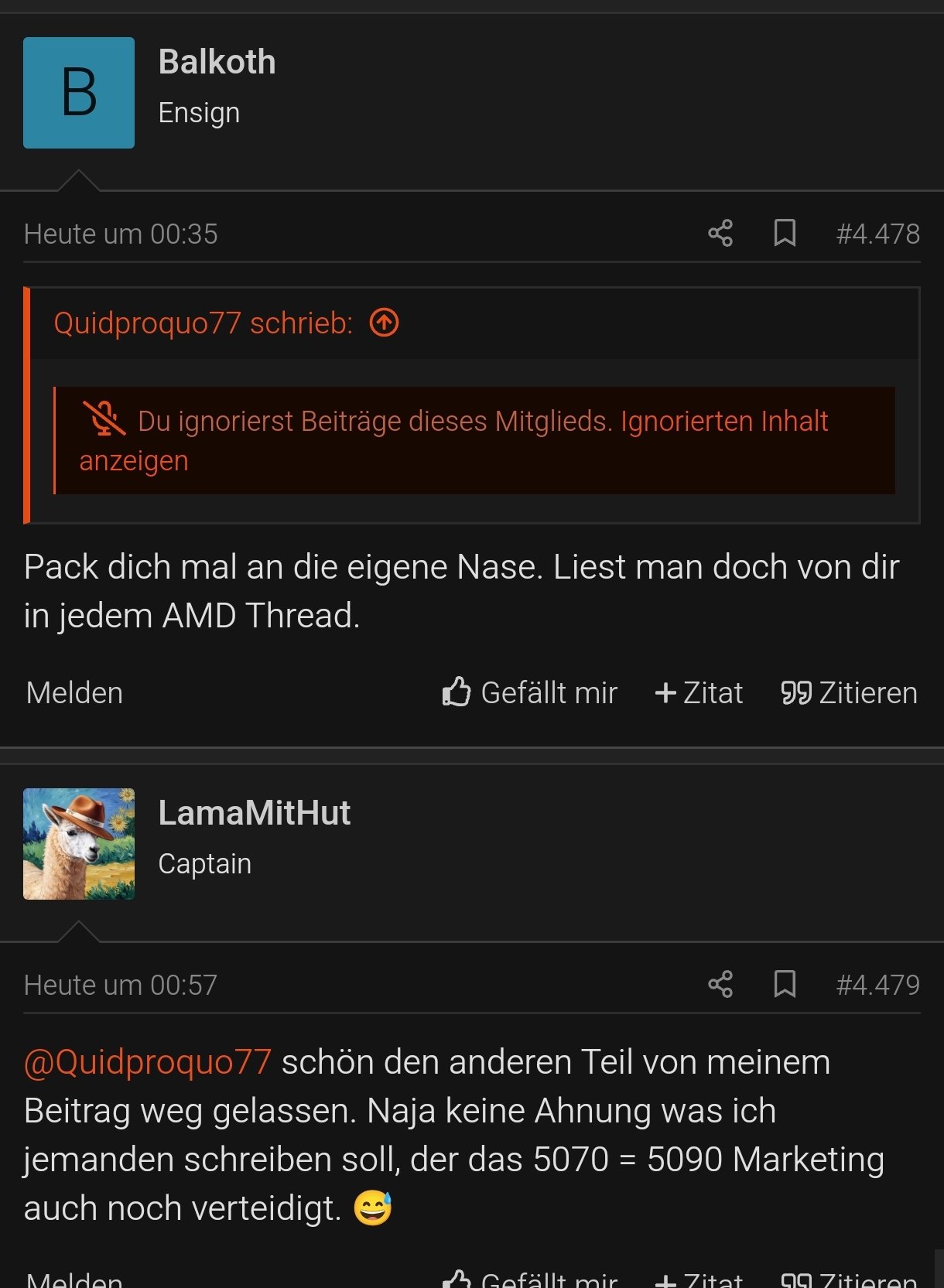Open LamaMitHut's llama avatar
This screenshot has width=944, height=1288.
click(x=78, y=843)
